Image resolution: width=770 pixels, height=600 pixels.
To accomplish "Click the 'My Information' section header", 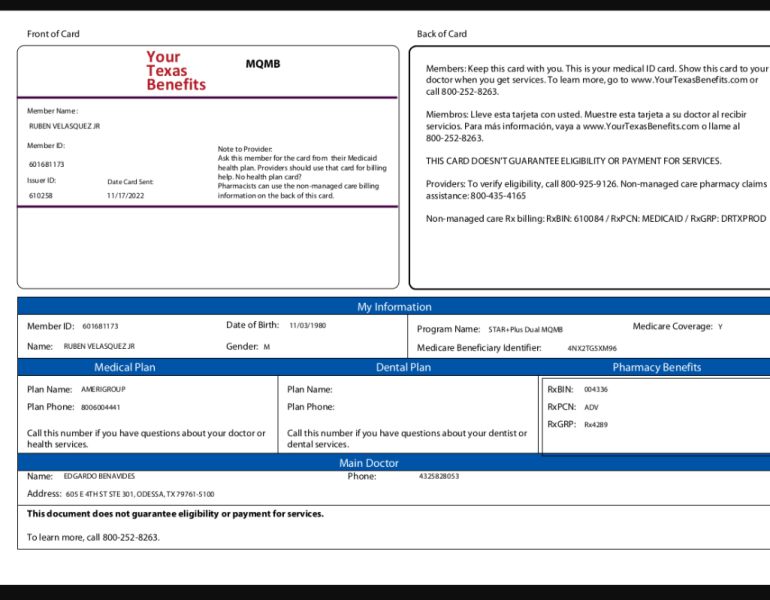I will pyautogui.click(x=394, y=307).
